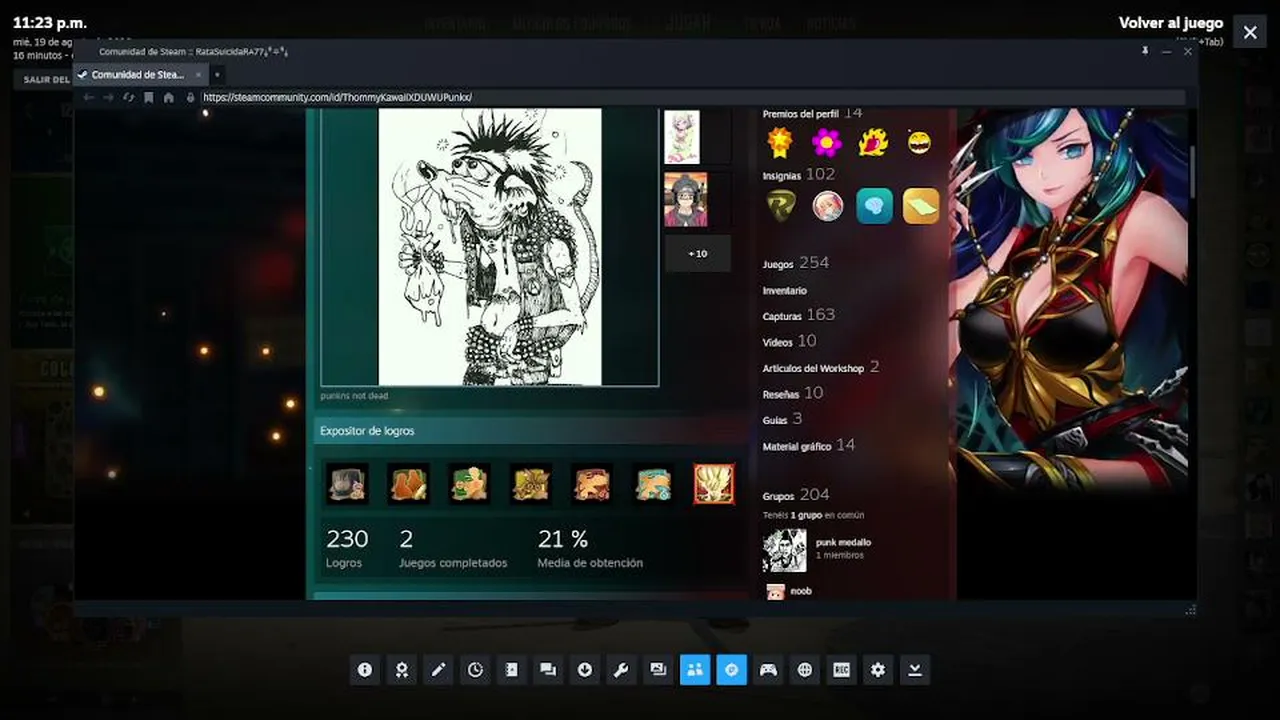The width and height of the screenshot is (1280, 720).
Task: Close the Comunidad de Steam tab
Action: (198, 74)
